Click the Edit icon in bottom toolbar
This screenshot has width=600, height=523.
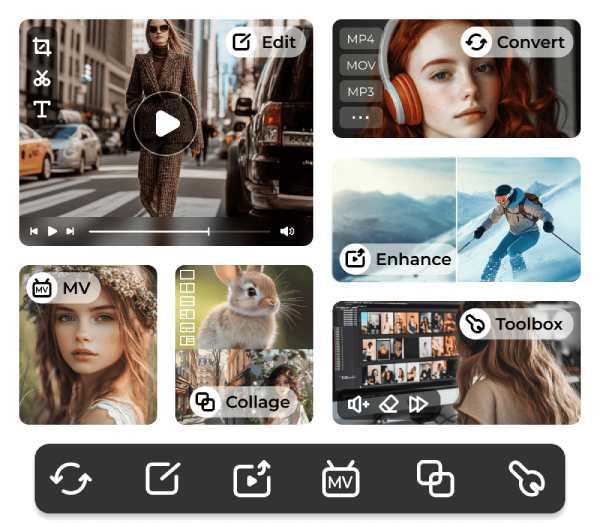(163, 478)
